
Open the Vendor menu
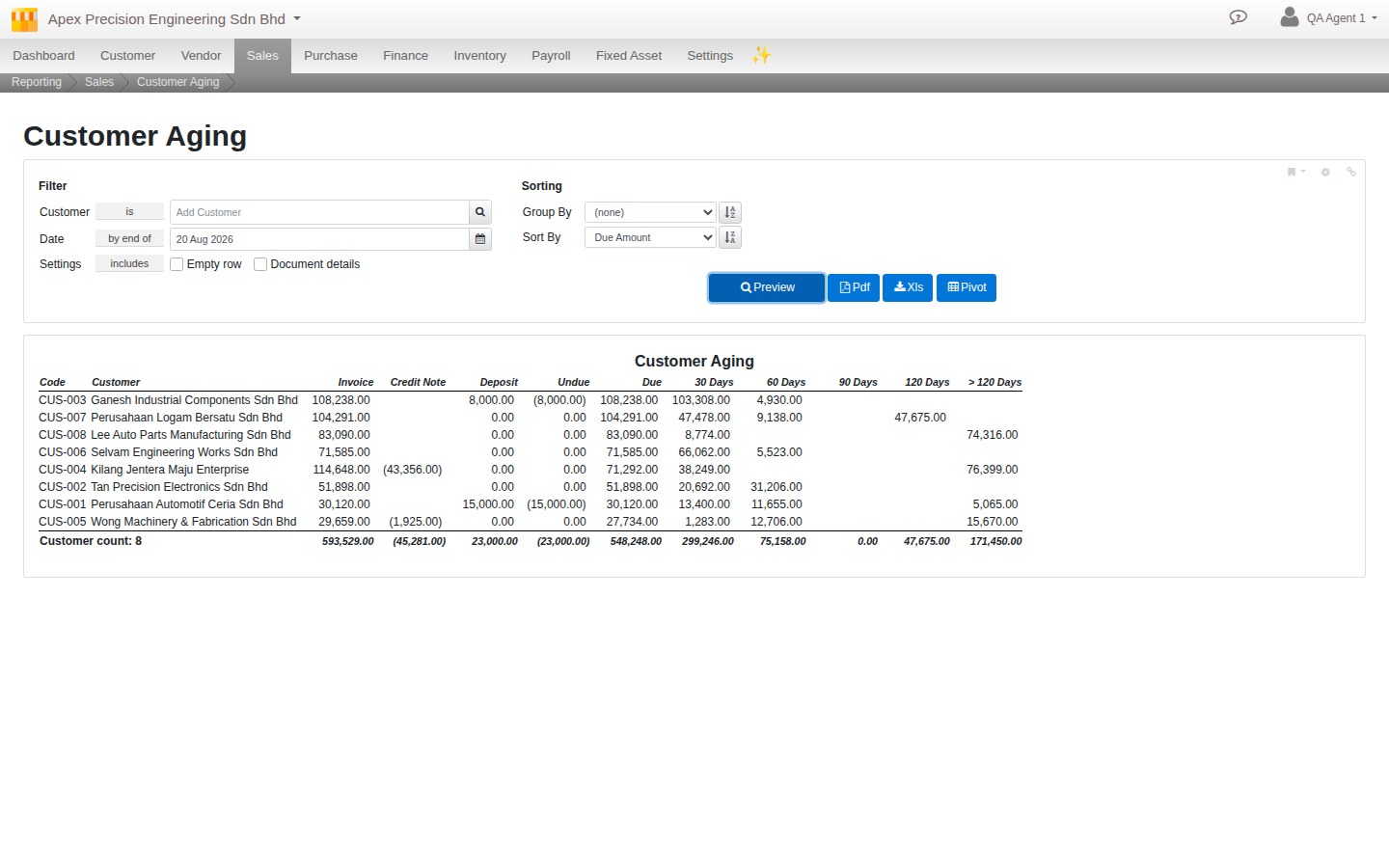pyautogui.click(x=201, y=56)
